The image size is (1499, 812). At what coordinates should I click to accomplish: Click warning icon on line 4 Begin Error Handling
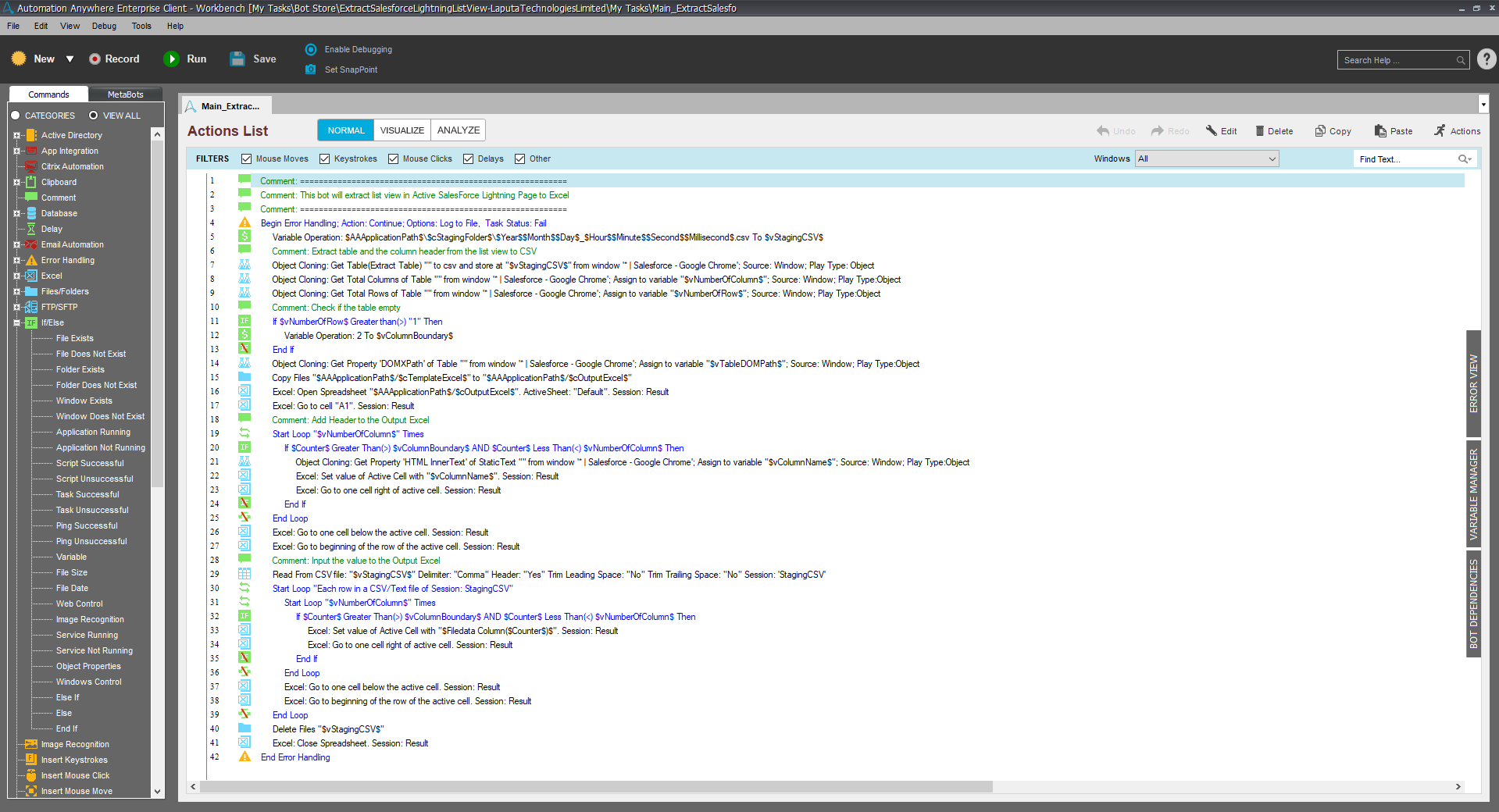click(244, 223)
